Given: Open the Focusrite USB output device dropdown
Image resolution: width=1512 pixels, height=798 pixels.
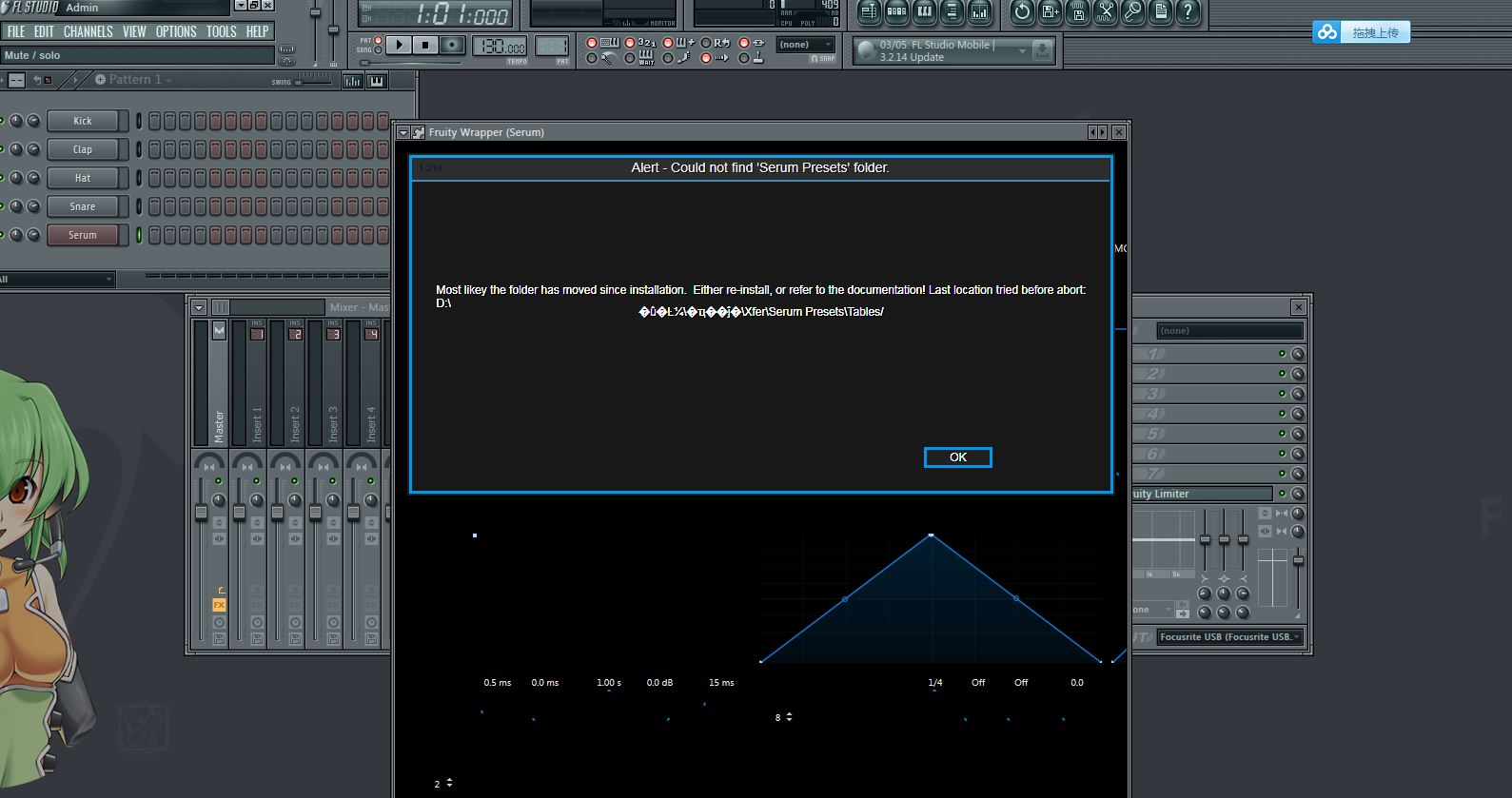Looking at the screenshot, I should (x=1229, y=637).
